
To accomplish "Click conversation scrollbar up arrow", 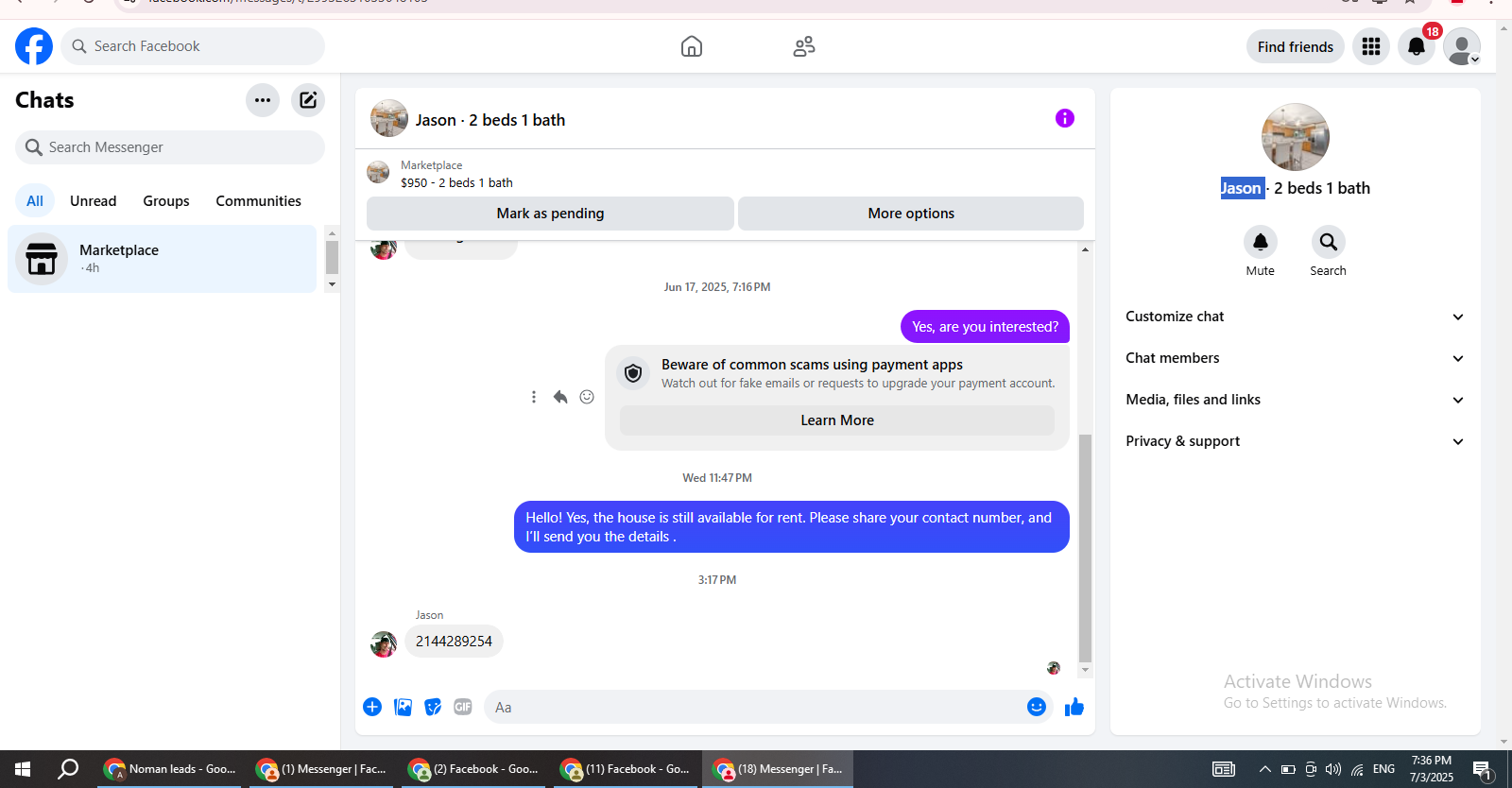I will pos(1085,249).
